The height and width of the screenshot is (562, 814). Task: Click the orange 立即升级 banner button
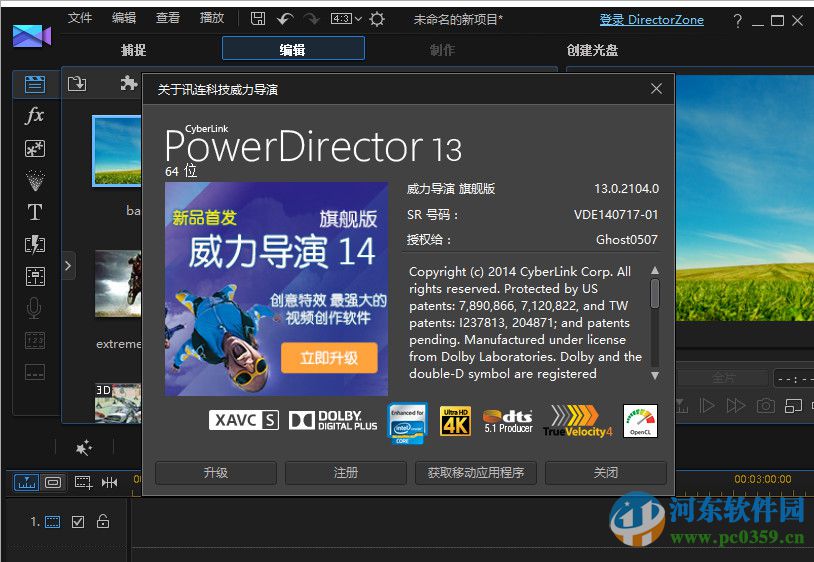pyautogui.click(x=329, y=358)
